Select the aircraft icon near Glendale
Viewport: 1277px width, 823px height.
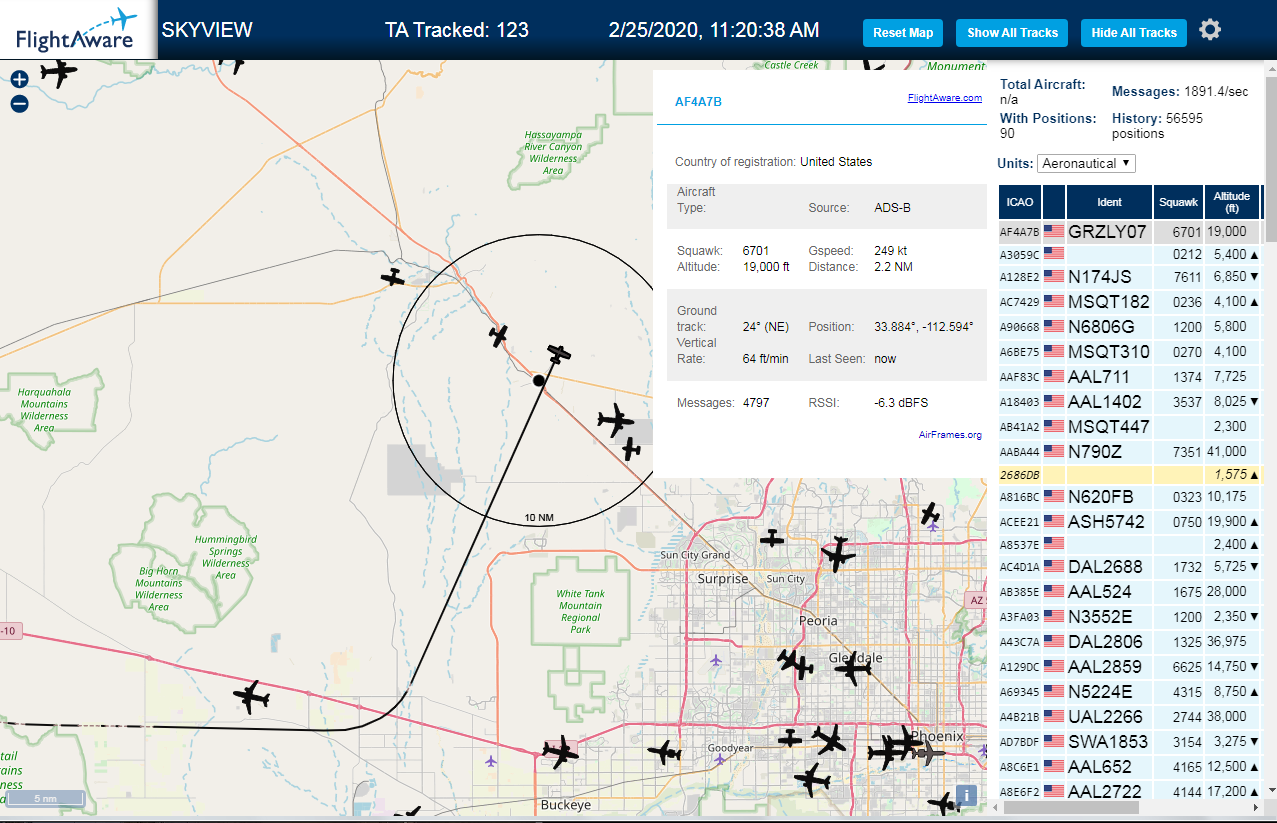tap(852, 667)
